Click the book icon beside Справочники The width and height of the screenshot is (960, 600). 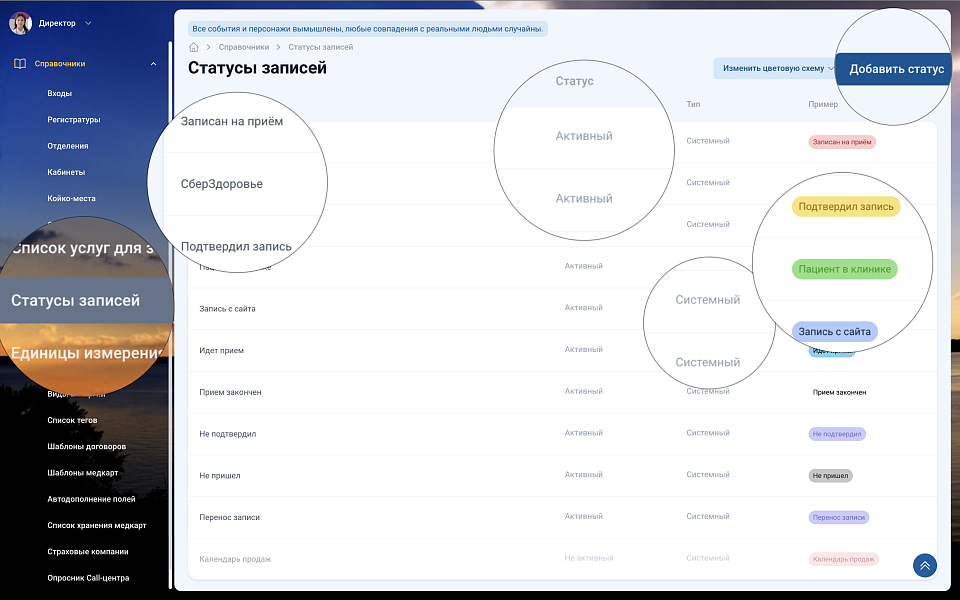(x=20, y=64)
